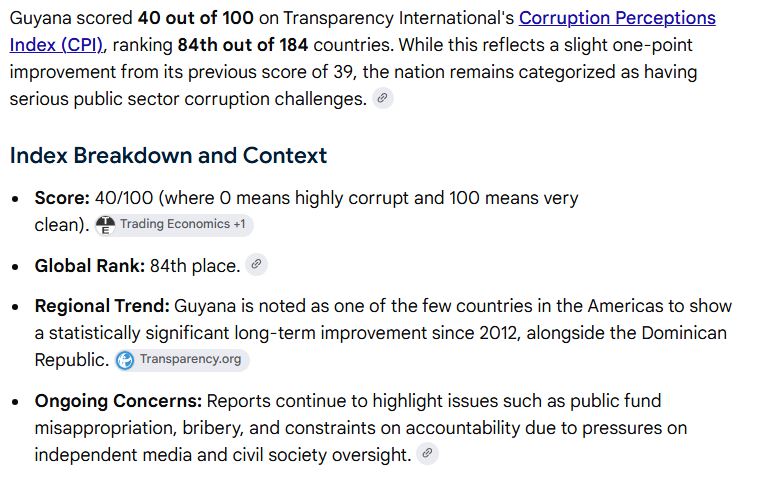Open the Trading Economics +1 source chip
Screen dimensions: 768x480
(x=174, y=225)
